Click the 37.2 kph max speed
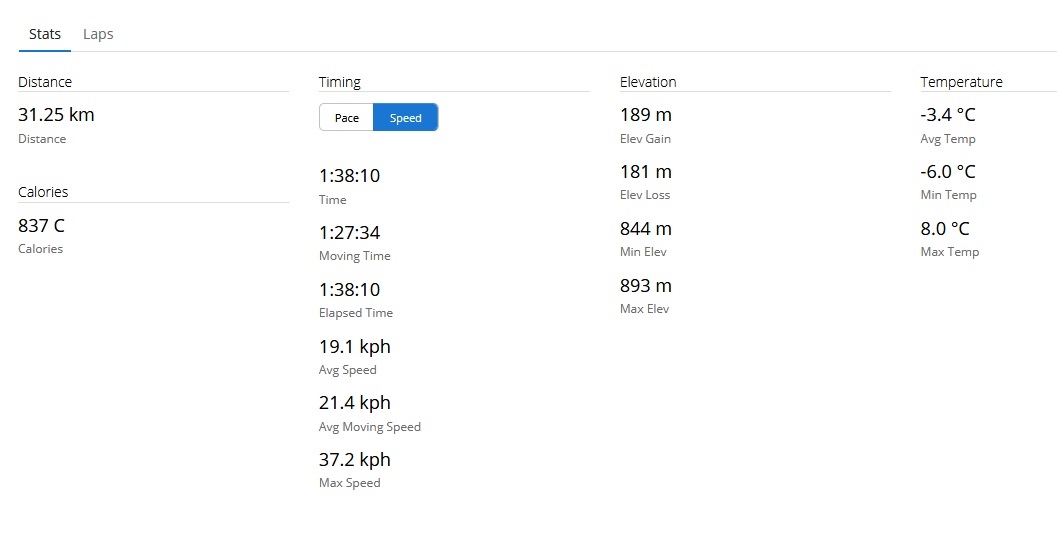The width and height of the screenshot is (1057, 537). pyautogui.click(x=354, y=460)
